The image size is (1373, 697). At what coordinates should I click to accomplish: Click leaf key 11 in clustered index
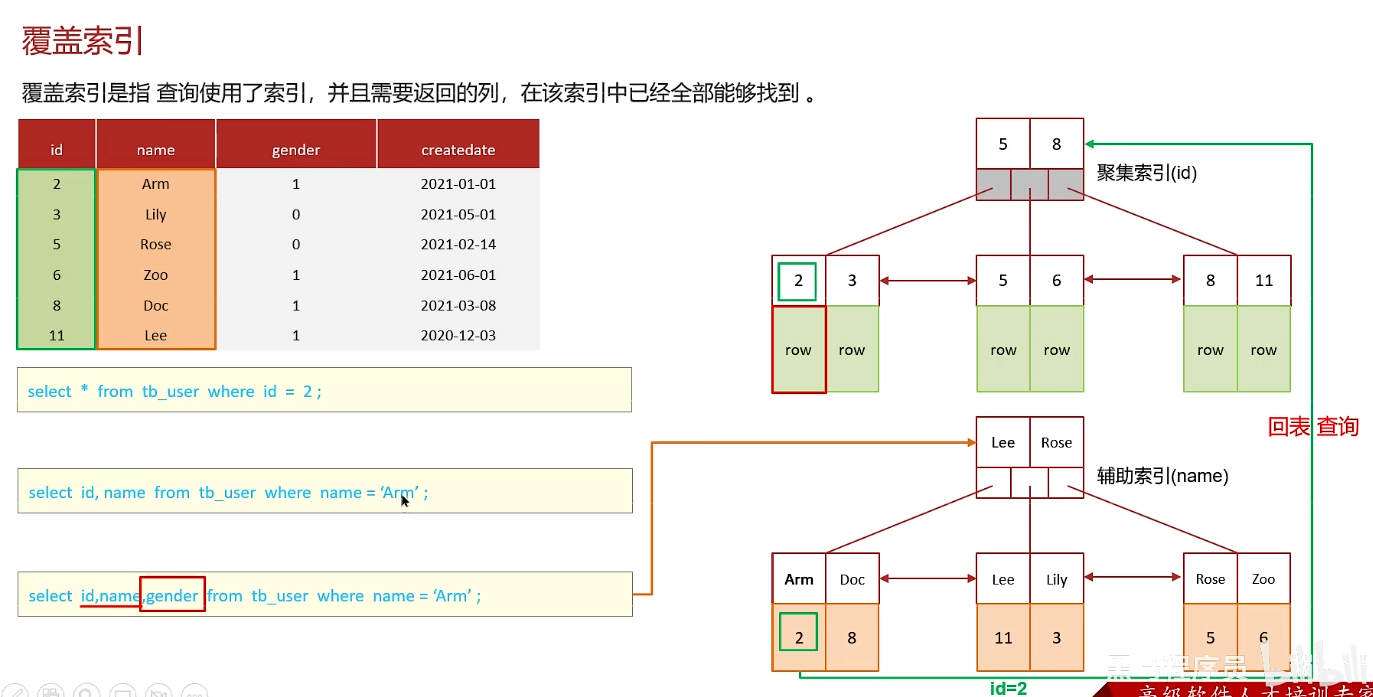point(1264,281)
